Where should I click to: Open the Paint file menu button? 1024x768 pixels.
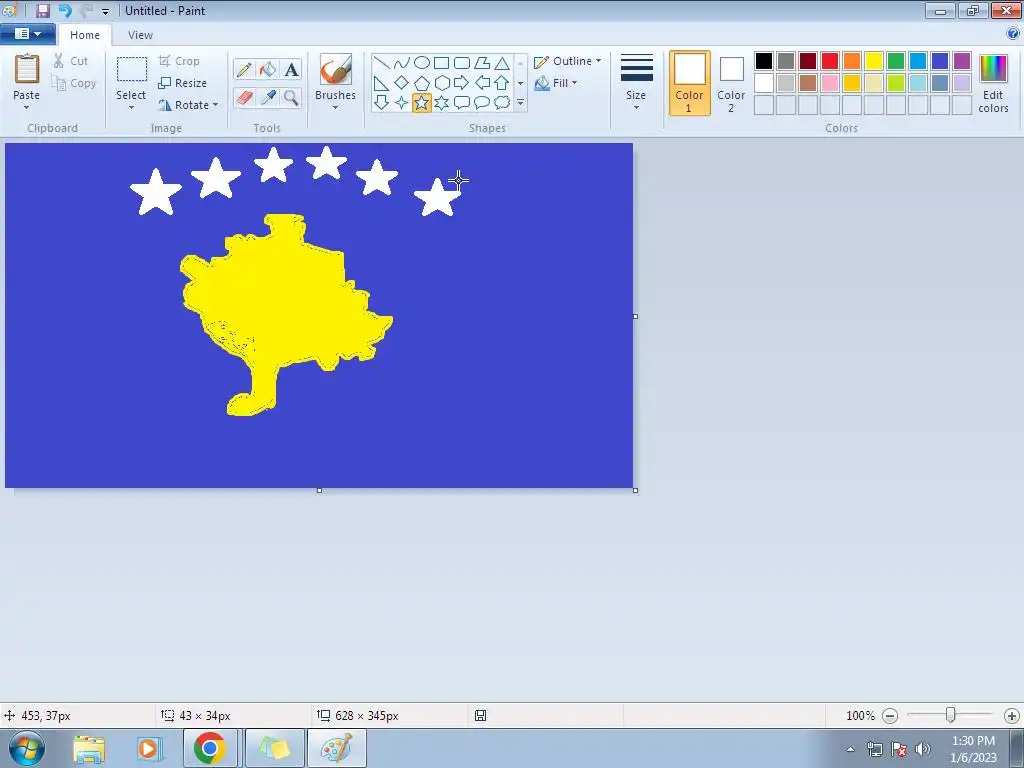pyautogui.click(x=27, y=34)
